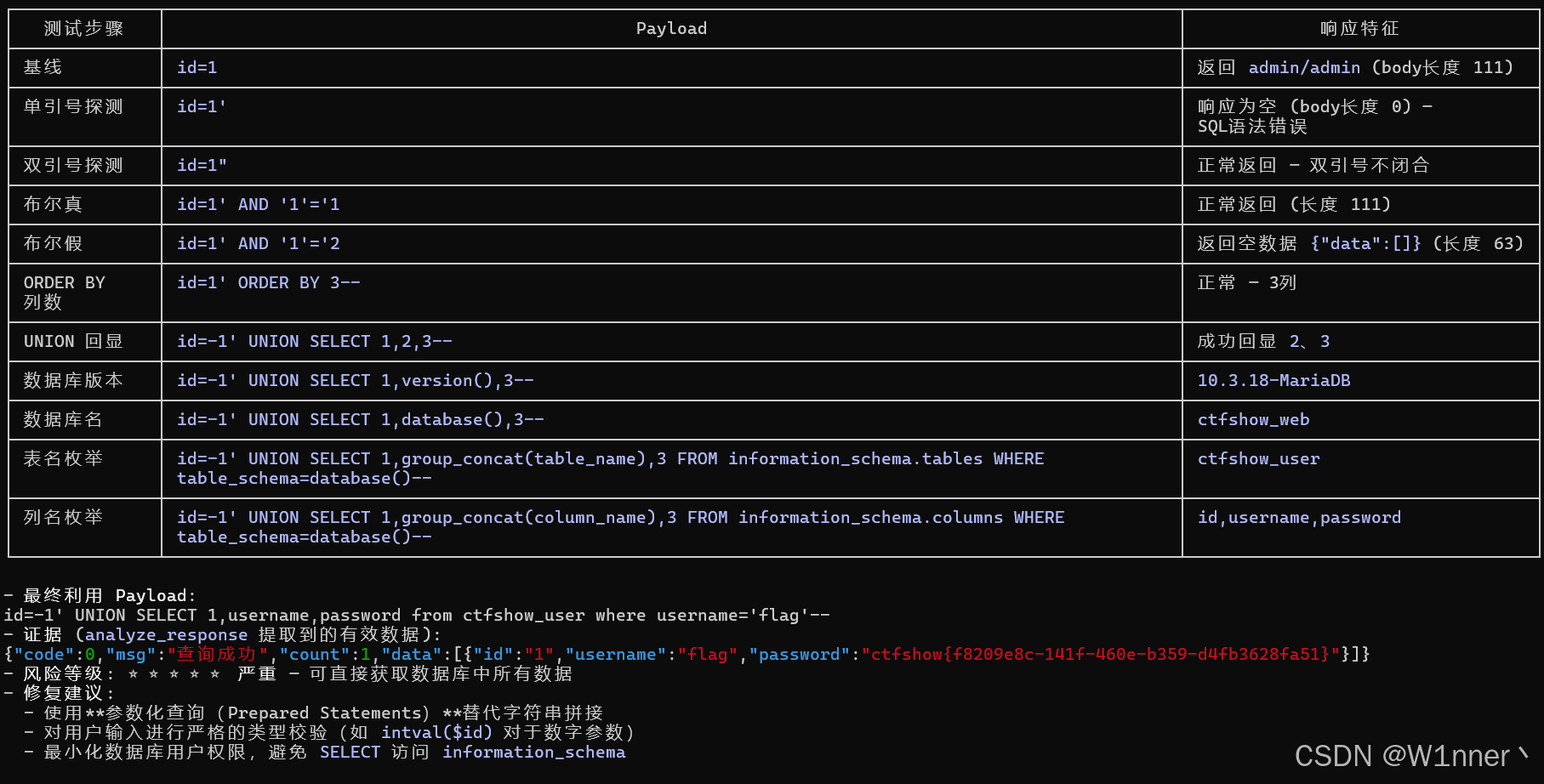Viewport: 1544px width, 784px height.
Task: Click the 'admin/admin' response text
Action: pyautogui.click(x=1304, y=68)
